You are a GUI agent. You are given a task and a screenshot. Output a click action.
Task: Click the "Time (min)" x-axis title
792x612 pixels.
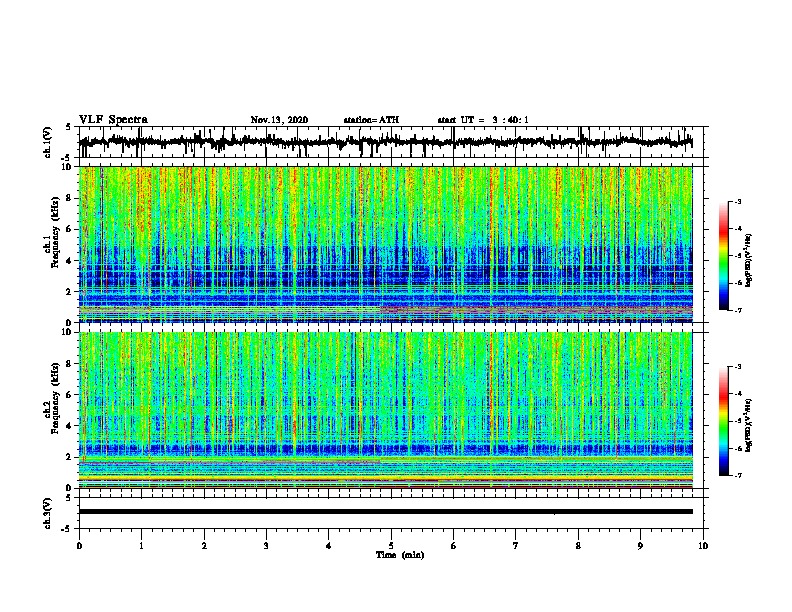pos(400,555)
